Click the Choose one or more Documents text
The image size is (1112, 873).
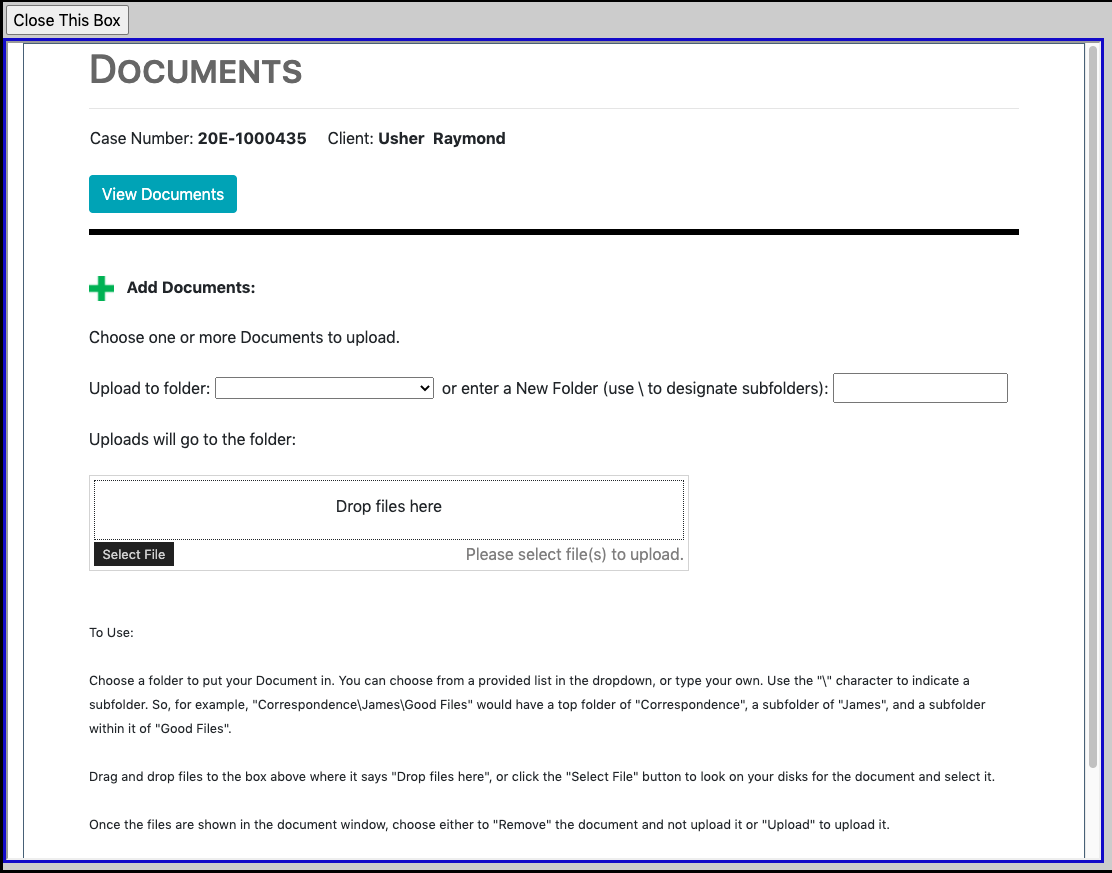click(x=244, y=338)
